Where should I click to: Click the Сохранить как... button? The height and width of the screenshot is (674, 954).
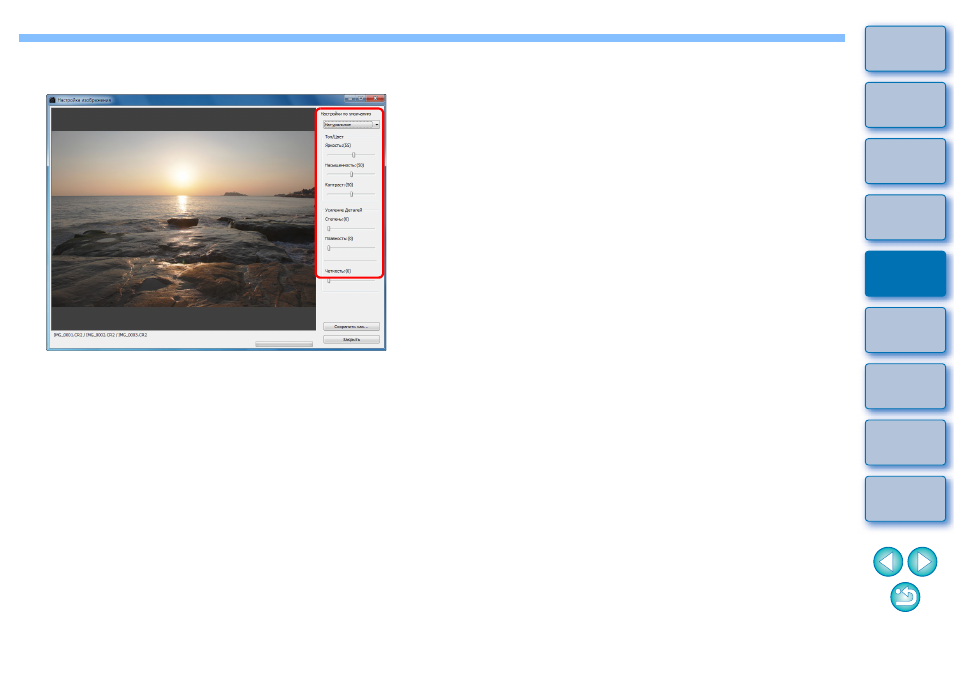tap(351, 327)
